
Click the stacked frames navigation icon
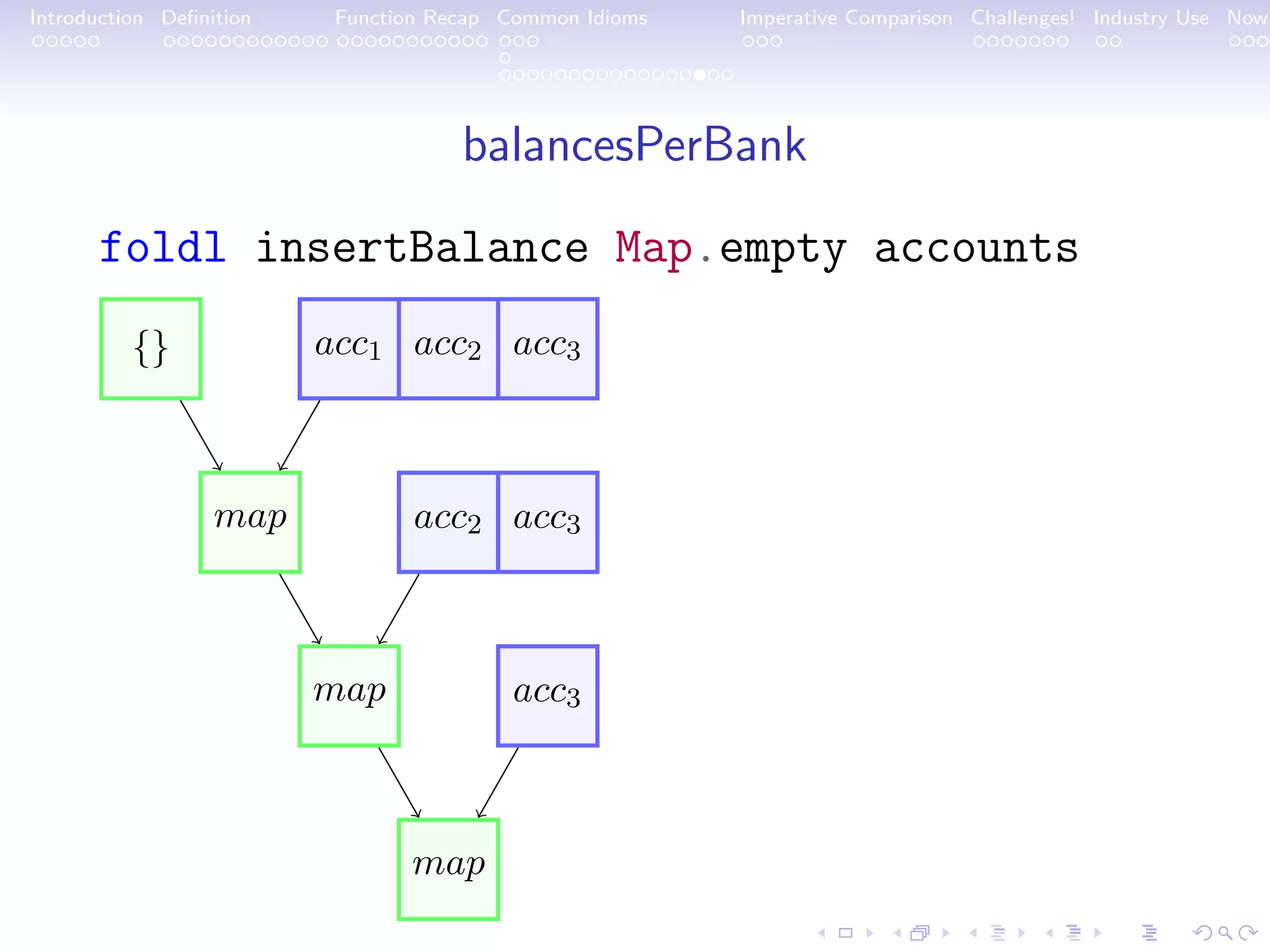[x=920, y=933]
